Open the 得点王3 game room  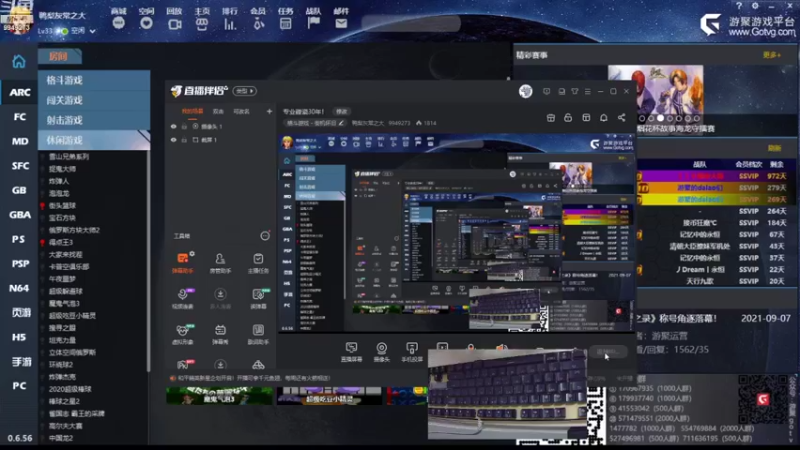[61, 242]
